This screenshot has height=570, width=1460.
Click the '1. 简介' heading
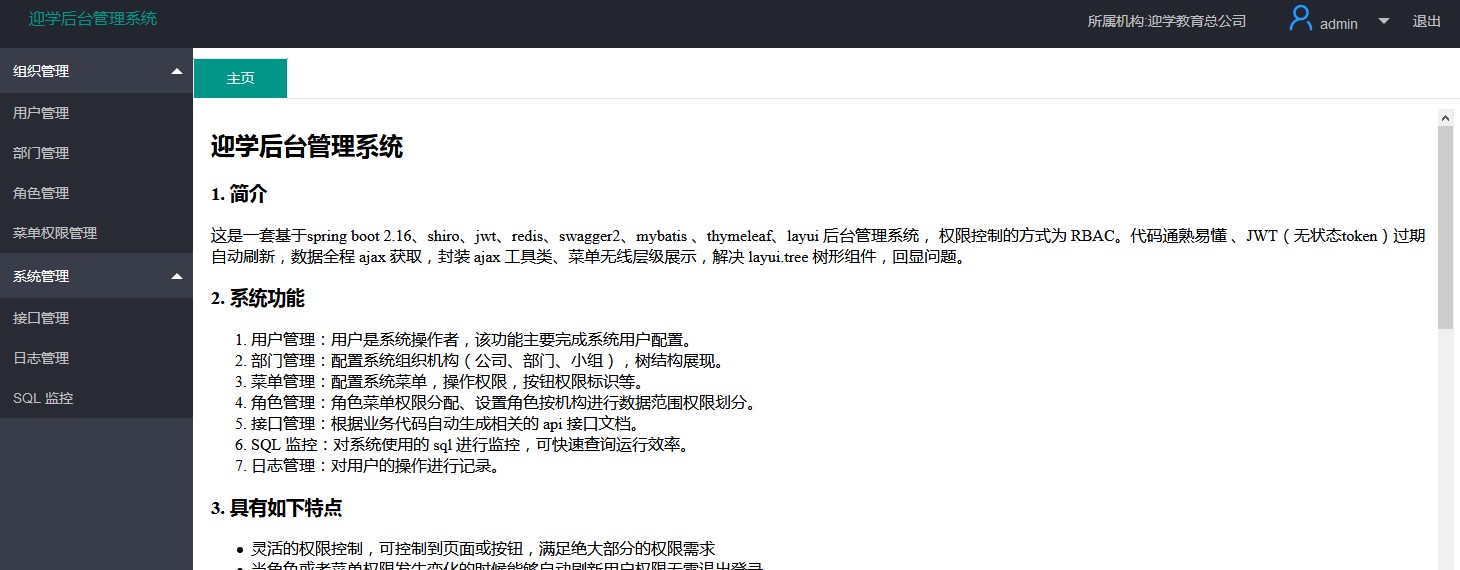pyautogui.click(x=239, y=194)
